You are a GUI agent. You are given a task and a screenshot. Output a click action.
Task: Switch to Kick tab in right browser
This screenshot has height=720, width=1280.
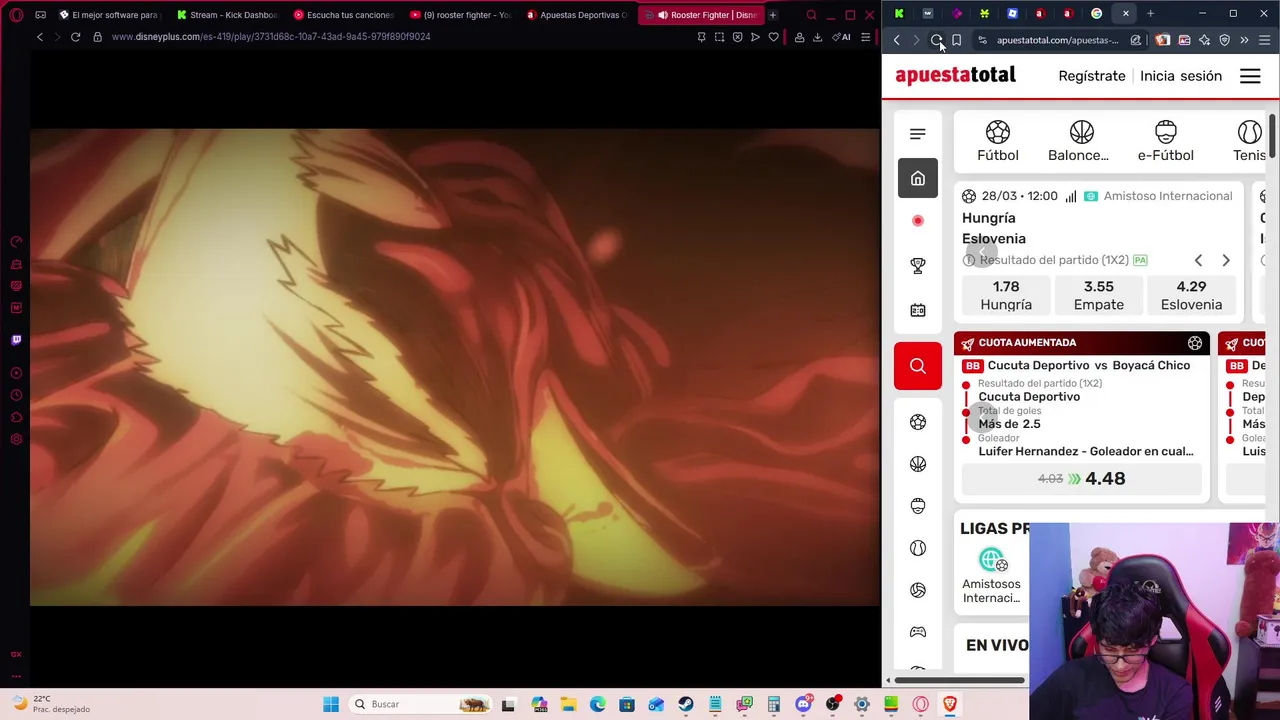899,14
